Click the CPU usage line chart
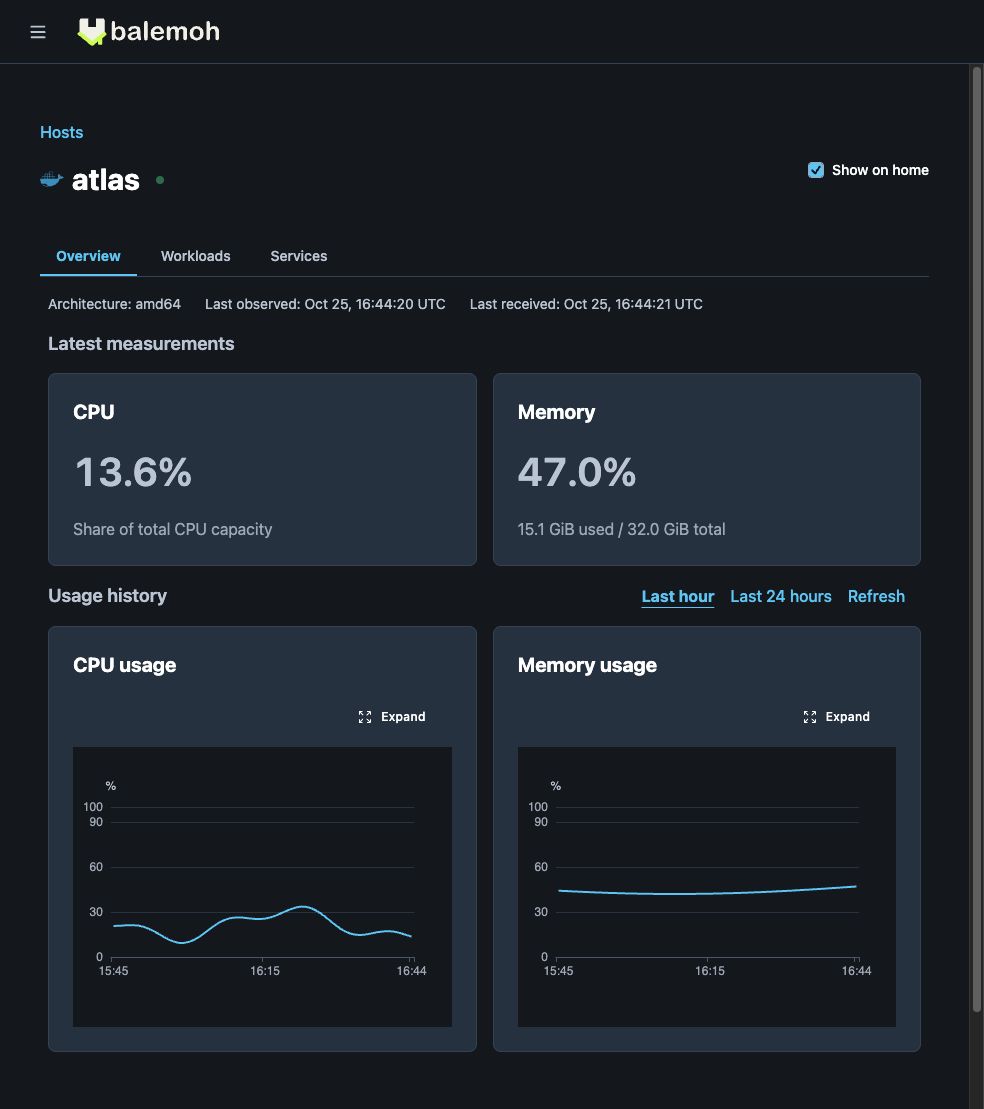 click(x=262, y=886)
